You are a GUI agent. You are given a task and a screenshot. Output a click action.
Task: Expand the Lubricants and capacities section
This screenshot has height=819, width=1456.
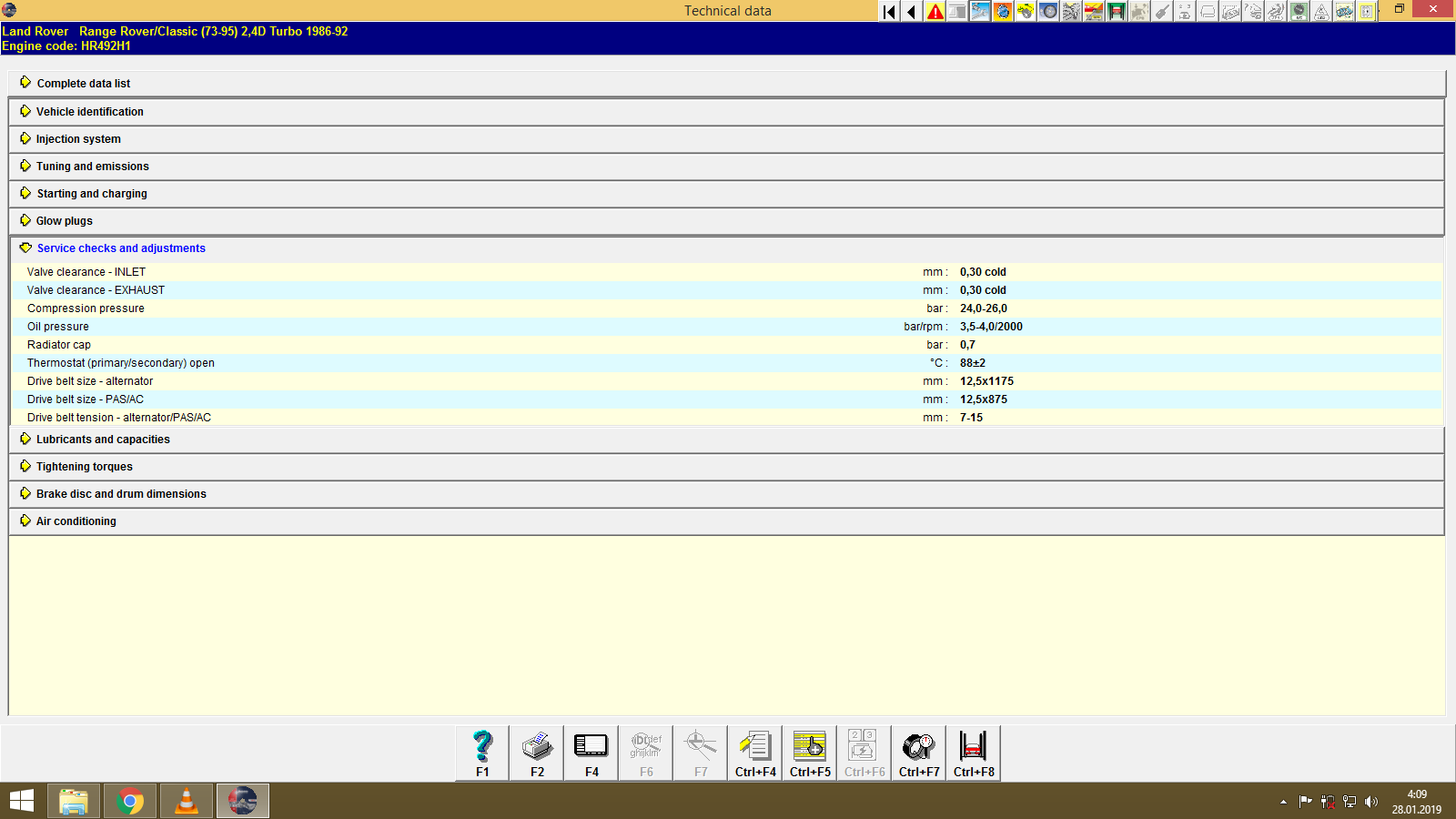(102, 439)
